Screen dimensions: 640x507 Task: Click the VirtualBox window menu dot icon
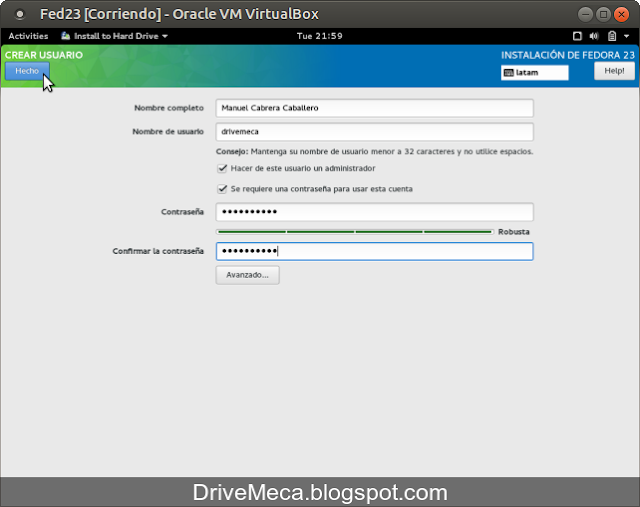click(x=19, y=14)
